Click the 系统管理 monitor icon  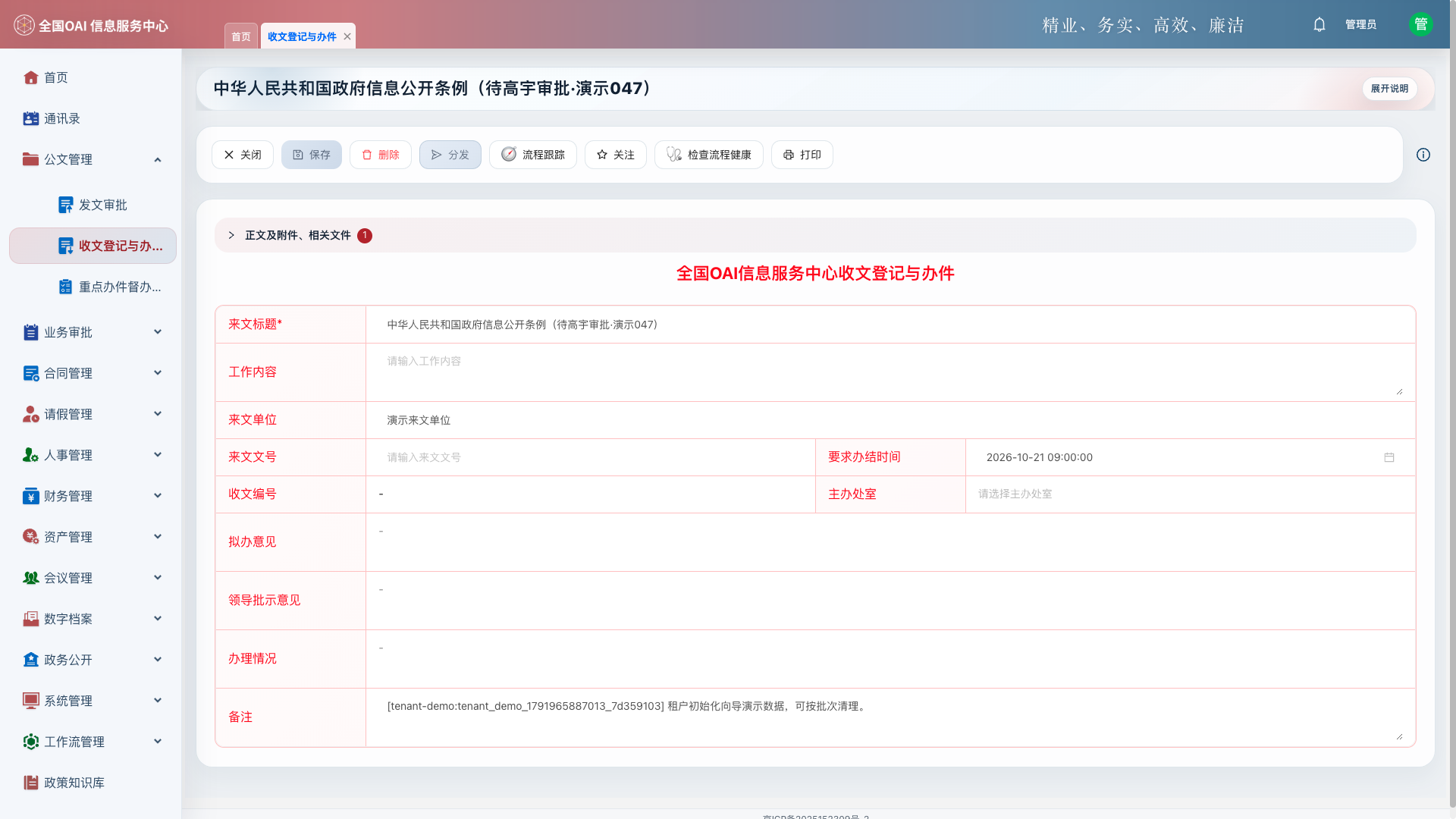(31, 701)
